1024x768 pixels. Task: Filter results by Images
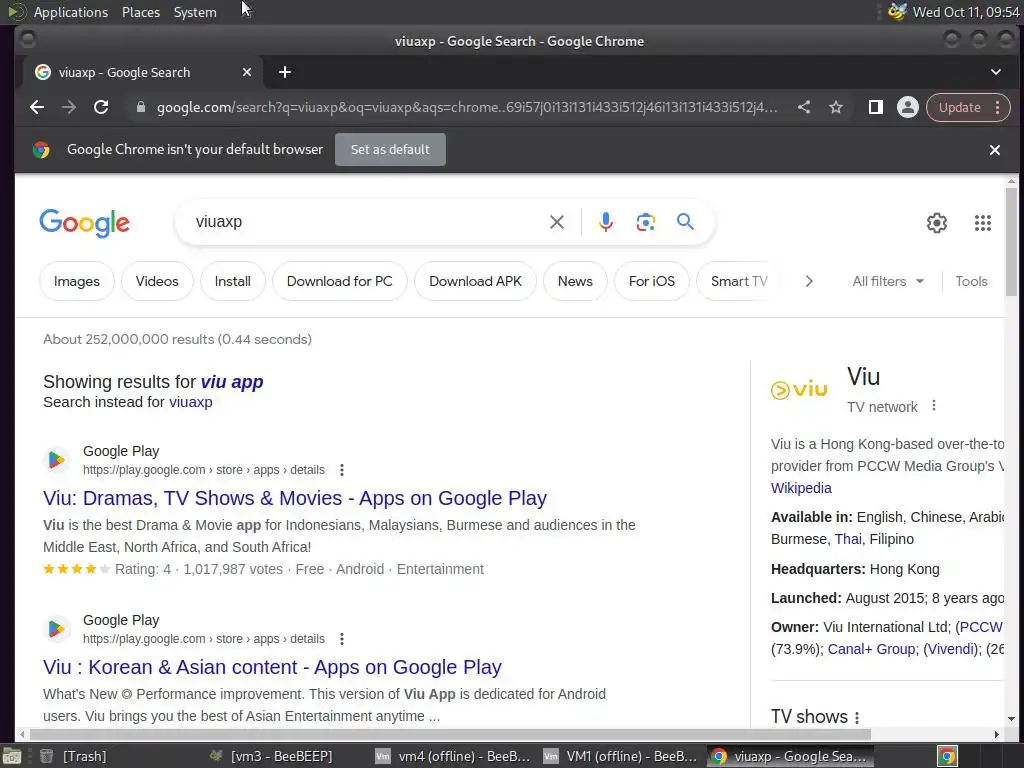(76, 281)
